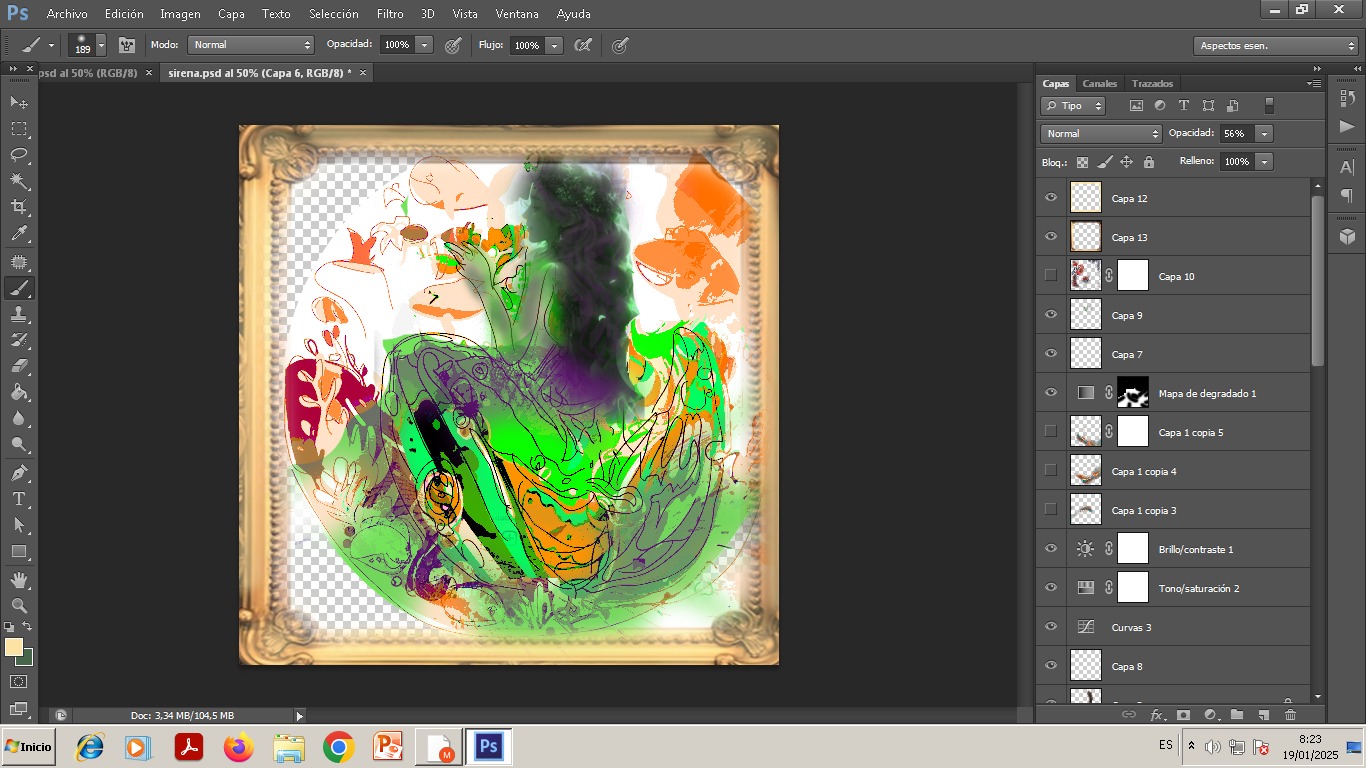Swap foreground and background colors
Image resolution: width=1366 pixels, height=768 pixels.
(27, 627)
